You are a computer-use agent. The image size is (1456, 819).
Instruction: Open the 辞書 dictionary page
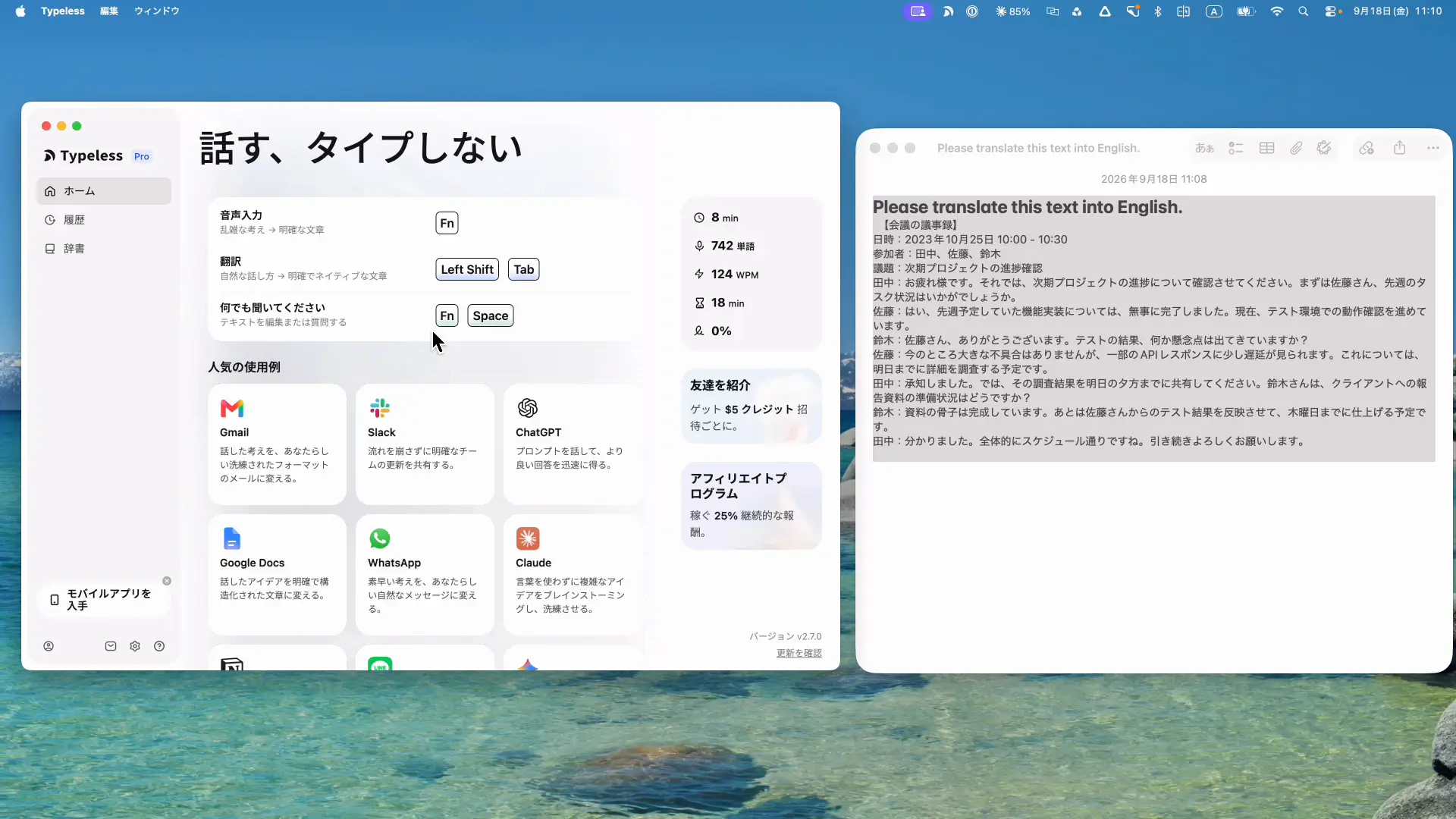pos(104,249)
